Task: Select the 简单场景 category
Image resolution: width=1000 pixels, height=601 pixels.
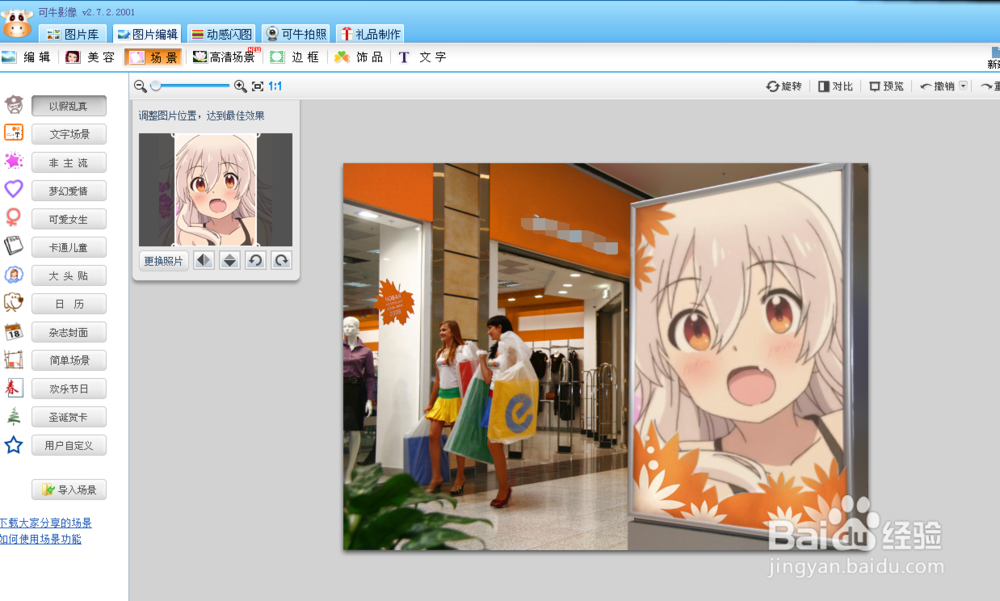Action: coord(69,360)
